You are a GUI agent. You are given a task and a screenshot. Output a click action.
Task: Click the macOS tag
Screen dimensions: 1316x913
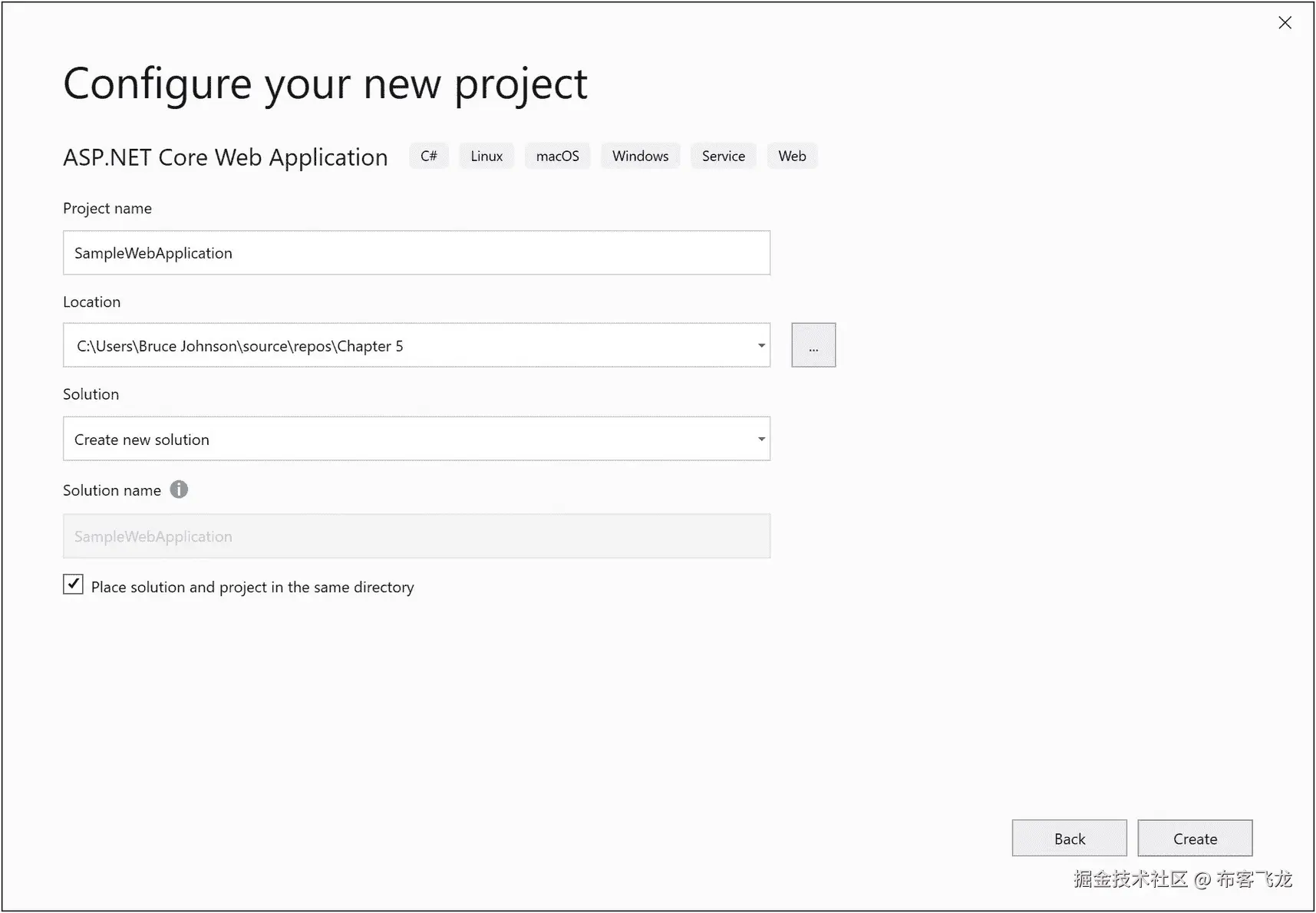(558, 157)
